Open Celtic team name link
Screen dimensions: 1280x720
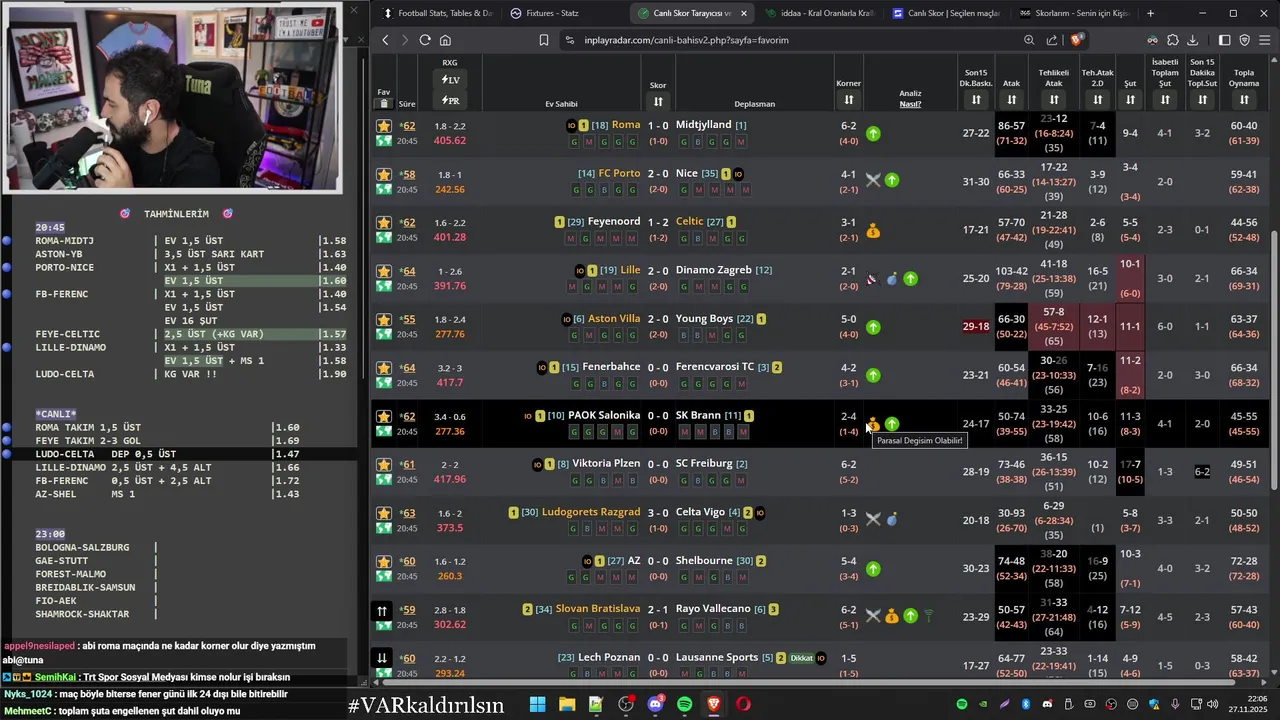[690, 221]
